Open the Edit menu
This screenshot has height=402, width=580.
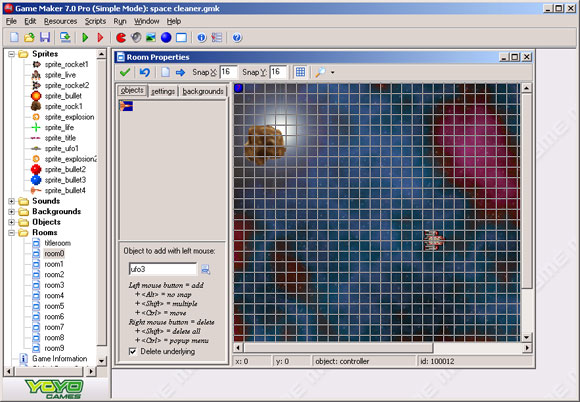tap(30, 21)
